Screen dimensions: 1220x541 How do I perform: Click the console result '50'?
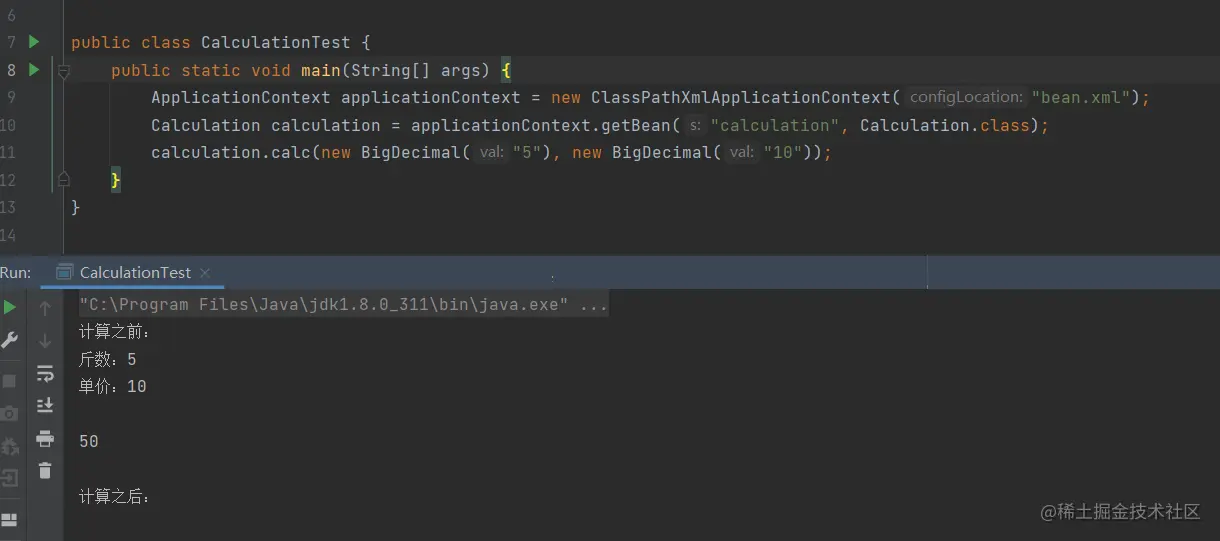tap(89, 441)
